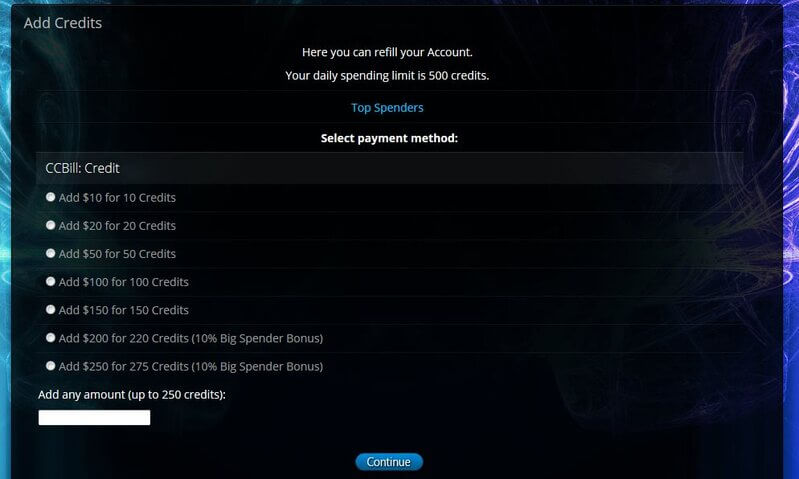Open the Top Spenders link
Screen dimensions: 799x479
tap(387, 108)
